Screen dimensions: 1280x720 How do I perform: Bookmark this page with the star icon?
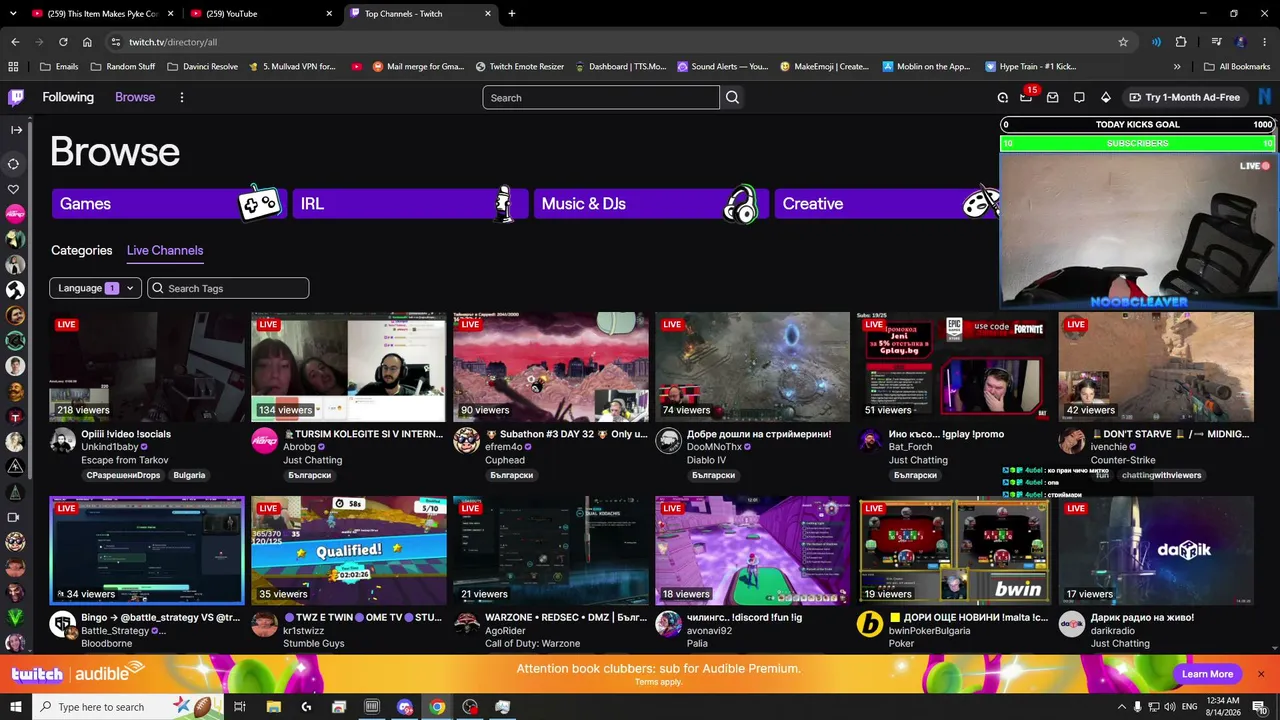1123,42
